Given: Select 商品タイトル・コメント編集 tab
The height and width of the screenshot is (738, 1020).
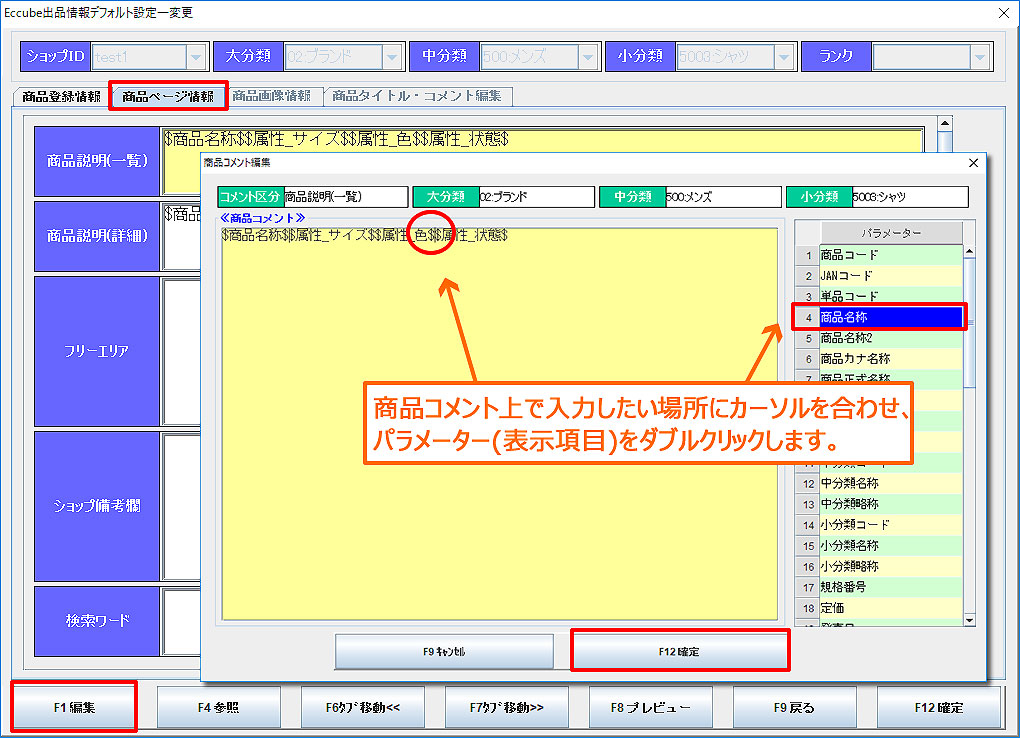Looking at the screenshot, I should coord(419,97).
